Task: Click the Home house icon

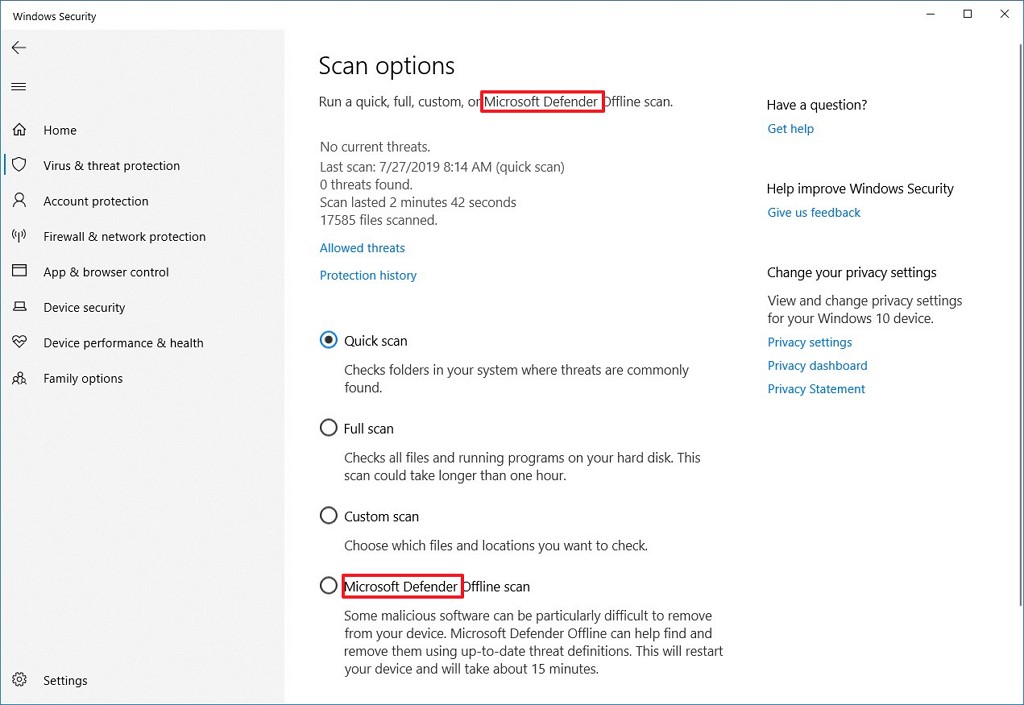Action: pos(20,130)
